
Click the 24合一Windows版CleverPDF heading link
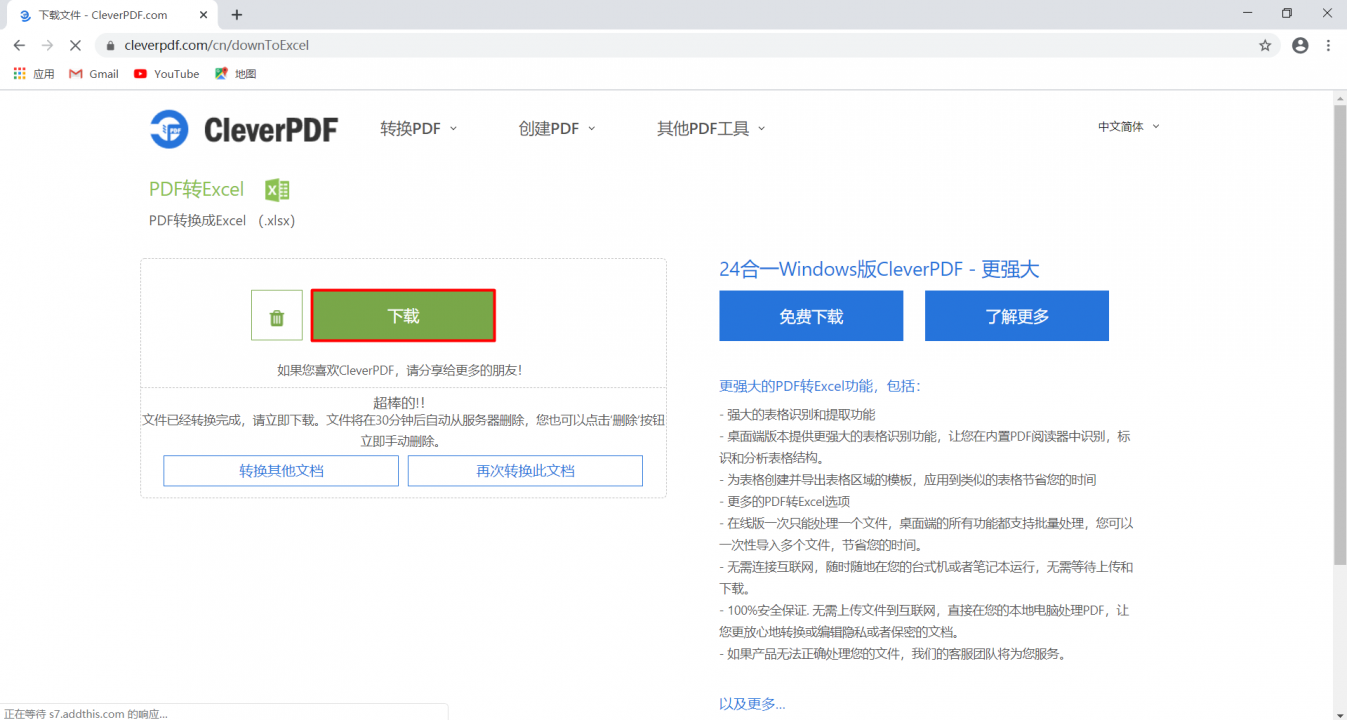pyautogui.click(x=879, y=269)
